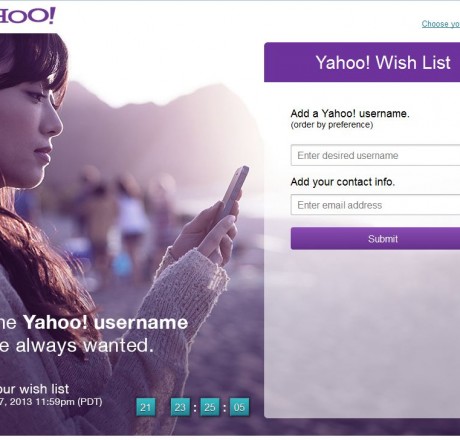Click the empty area below Submit button
This screenshot has width=460, height=440.
[x=362, y=333]
